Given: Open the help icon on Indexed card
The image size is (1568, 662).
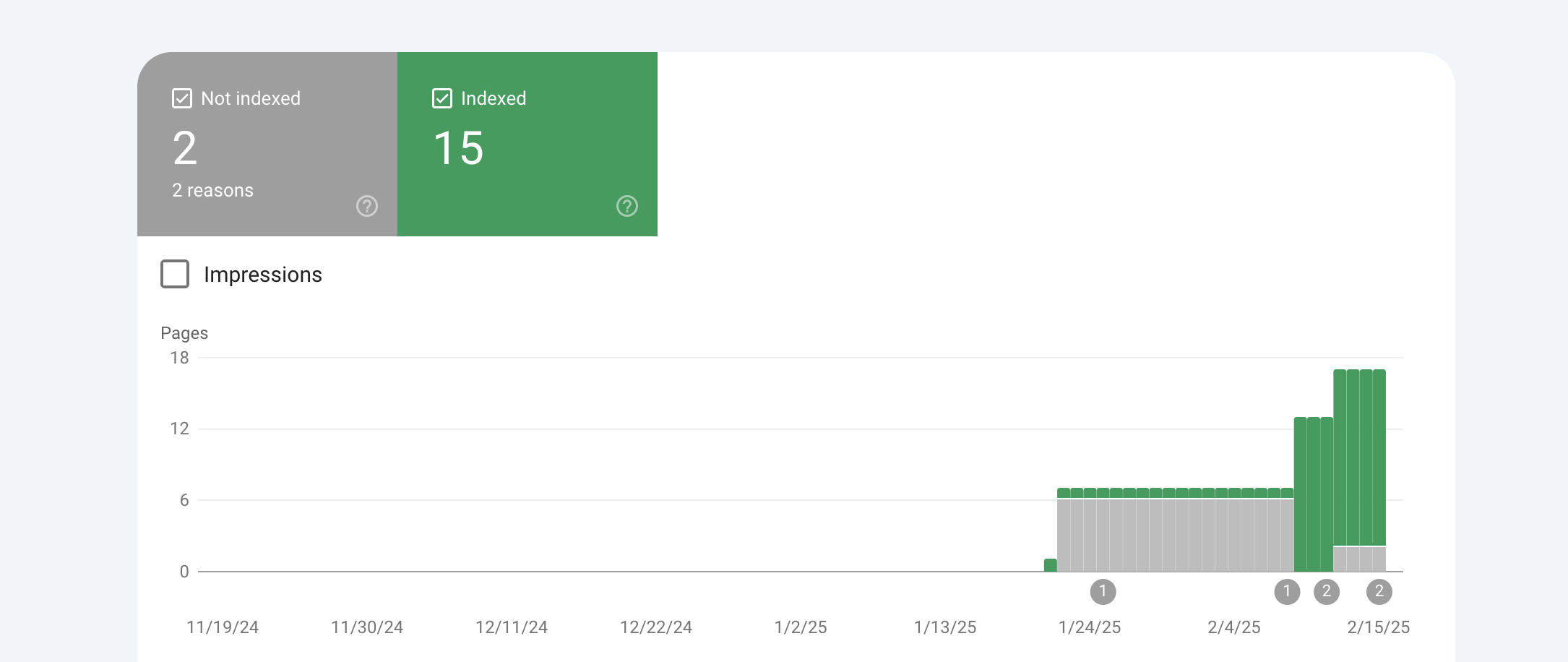Looking at the screenshot, I should pyautogui.click(x=627, y=206).
